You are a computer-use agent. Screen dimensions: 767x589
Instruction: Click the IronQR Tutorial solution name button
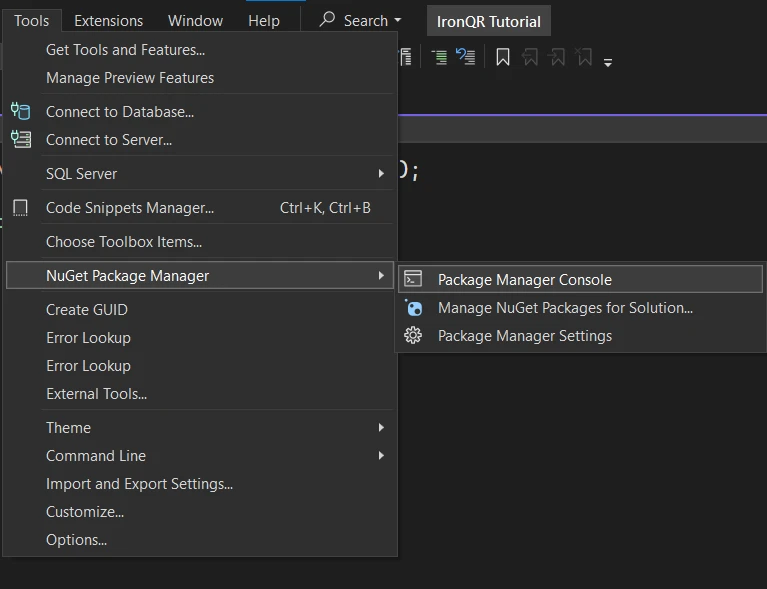488,21
